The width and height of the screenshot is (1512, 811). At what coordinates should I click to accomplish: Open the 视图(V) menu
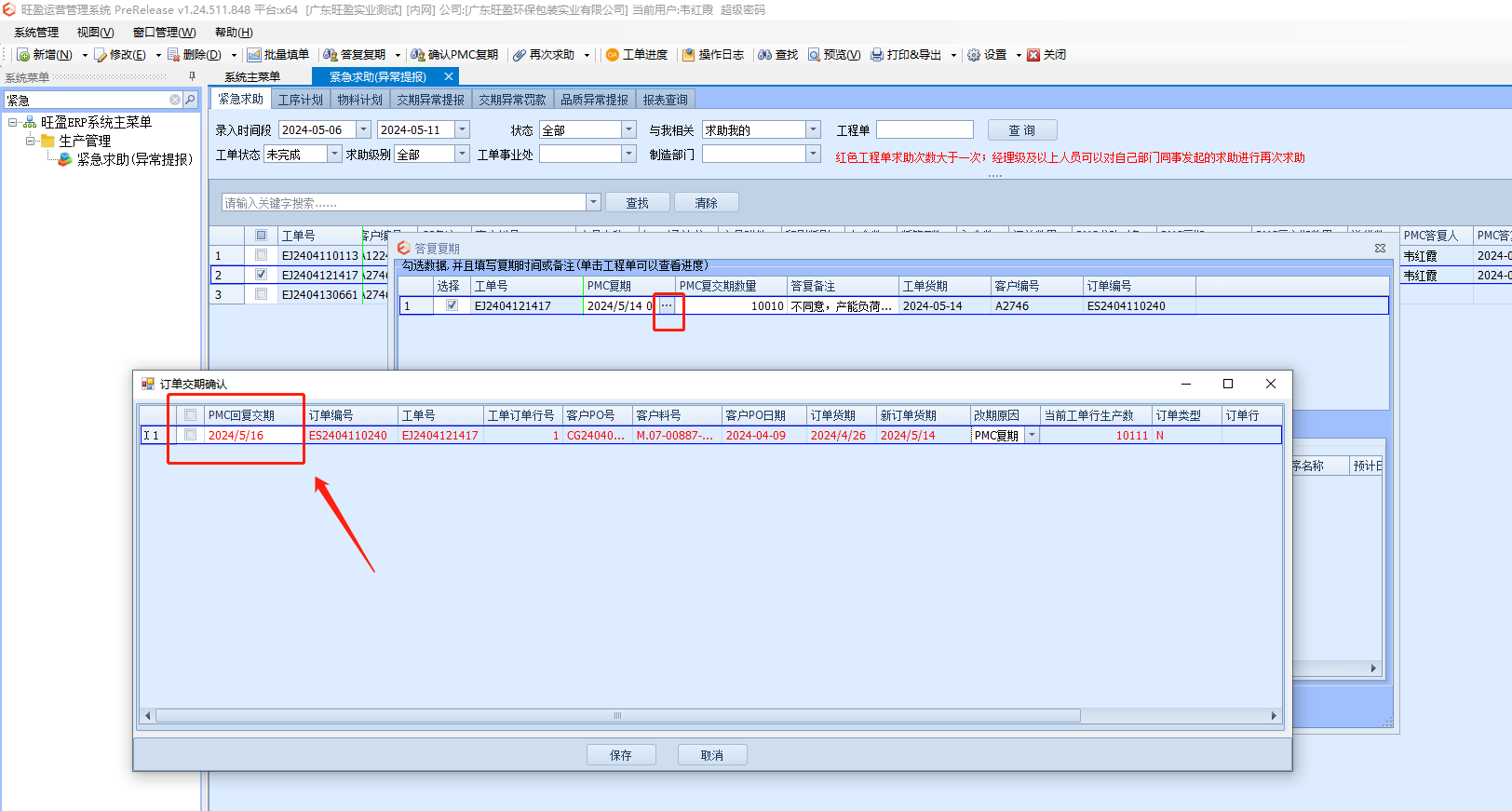(95, 33)
